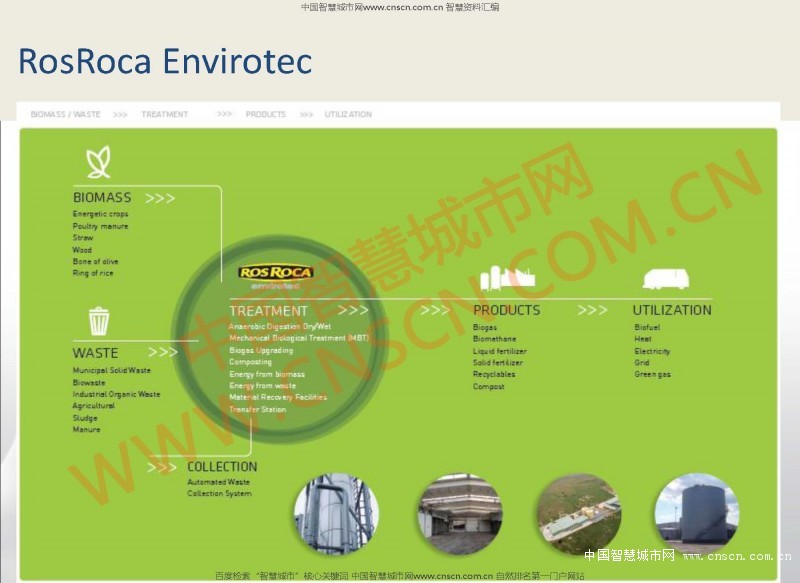Click 'Poultry manure' text
Screen dimensions: 800x583
tap(101, 226)
